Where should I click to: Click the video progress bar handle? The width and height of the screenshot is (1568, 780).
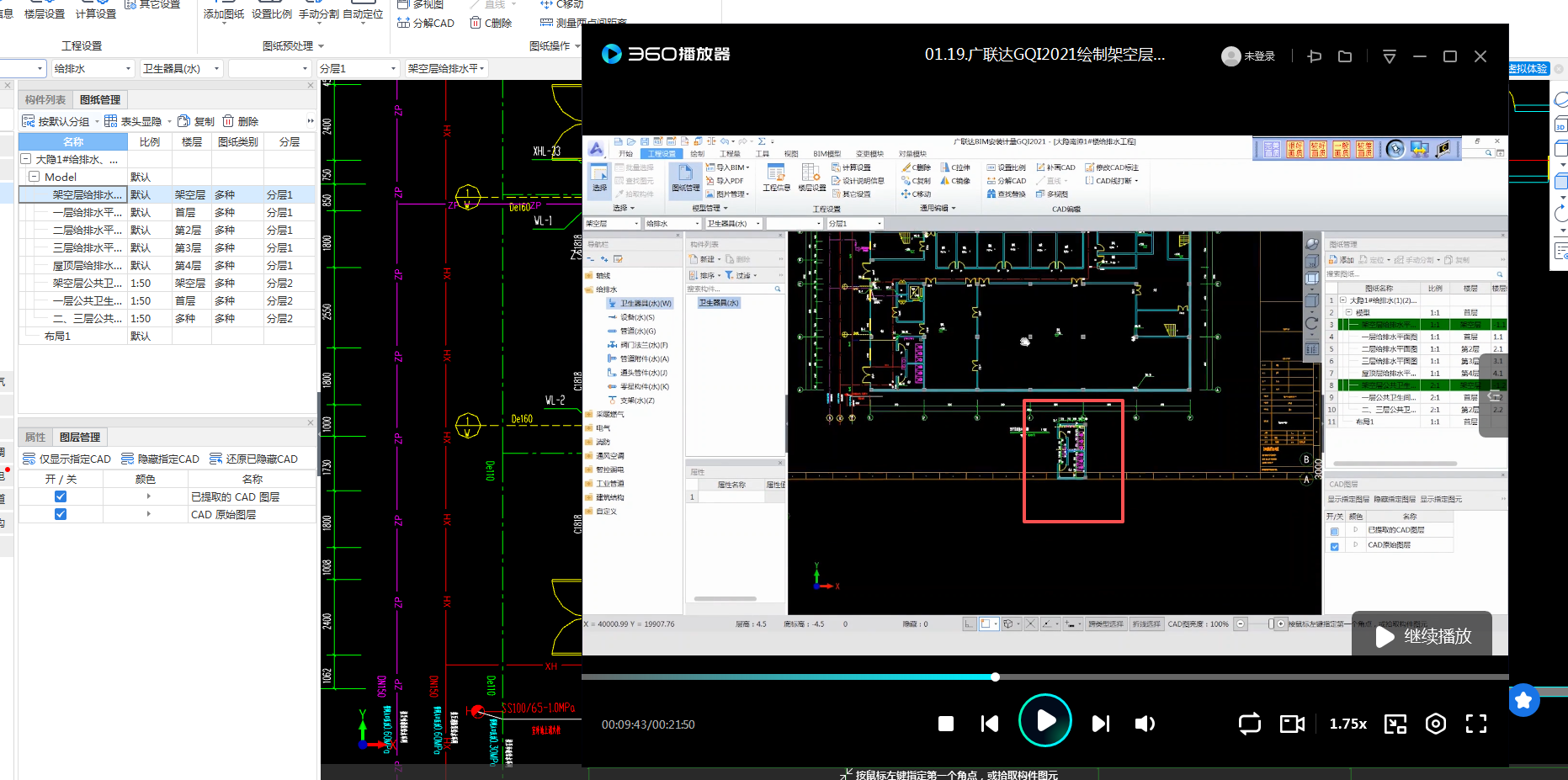(996, 677)
